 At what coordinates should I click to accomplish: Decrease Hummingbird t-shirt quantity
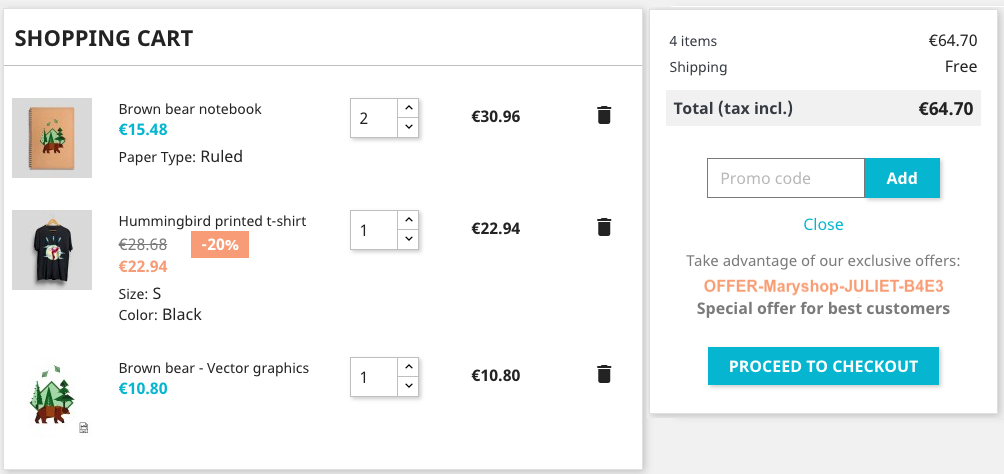(408, 240)
